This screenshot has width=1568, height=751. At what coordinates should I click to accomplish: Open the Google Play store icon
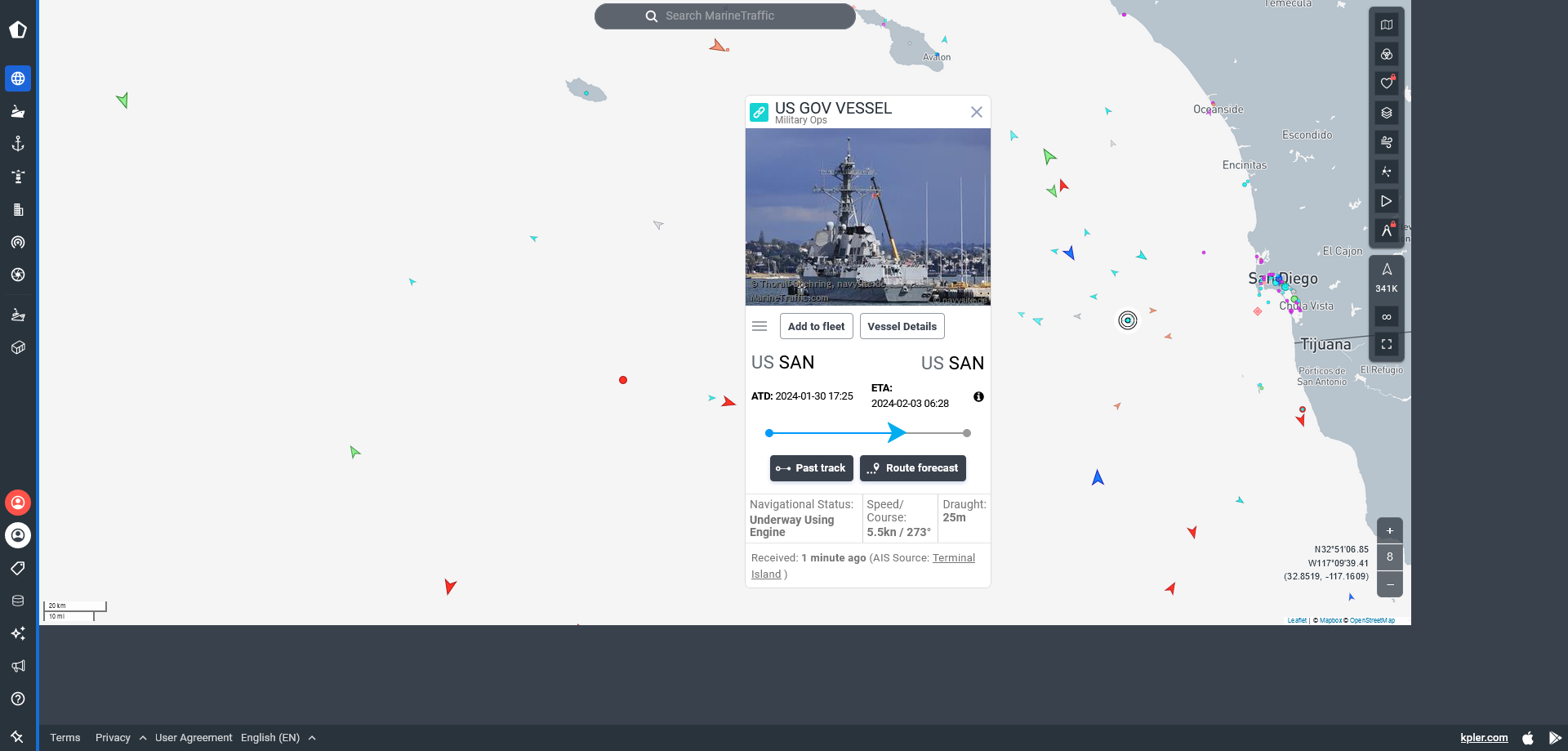tap(1555, 737)
